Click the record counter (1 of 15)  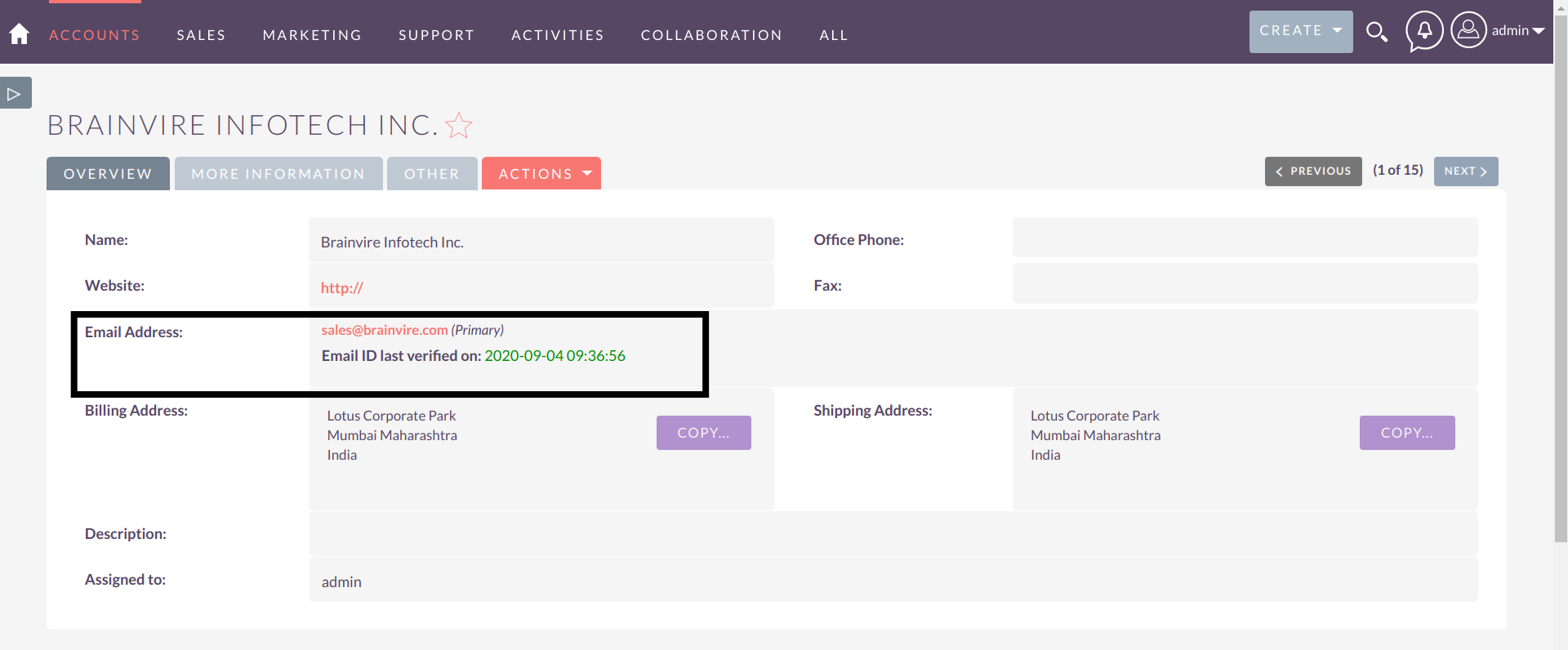(1397, 170)
